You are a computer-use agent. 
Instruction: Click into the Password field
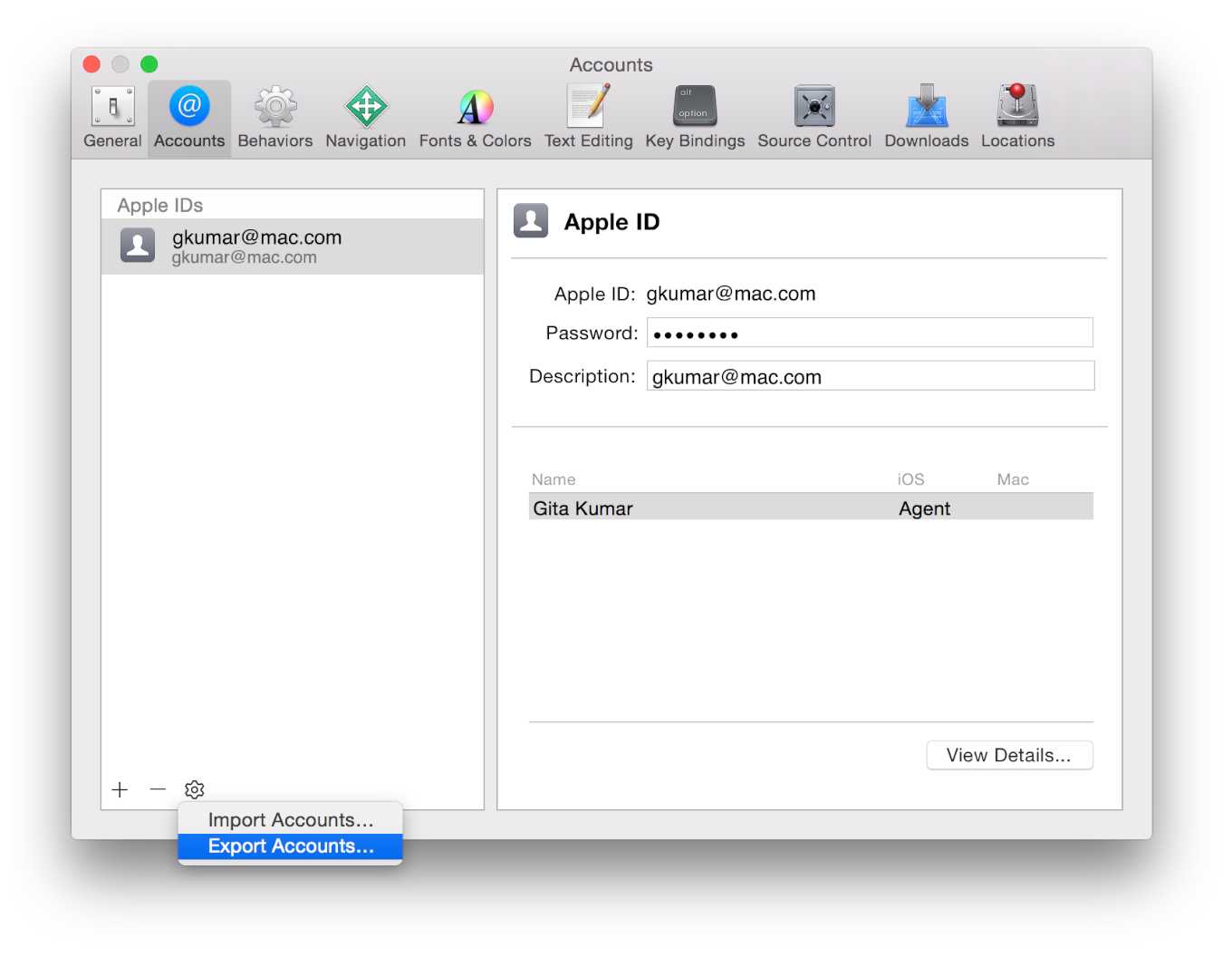(870, 333)
